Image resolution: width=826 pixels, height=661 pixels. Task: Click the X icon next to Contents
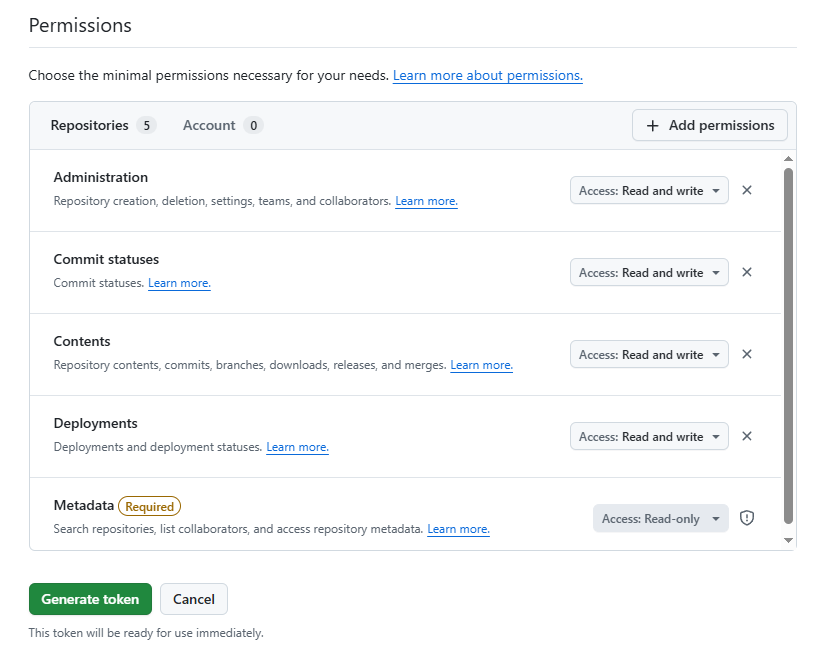point(747,354)
